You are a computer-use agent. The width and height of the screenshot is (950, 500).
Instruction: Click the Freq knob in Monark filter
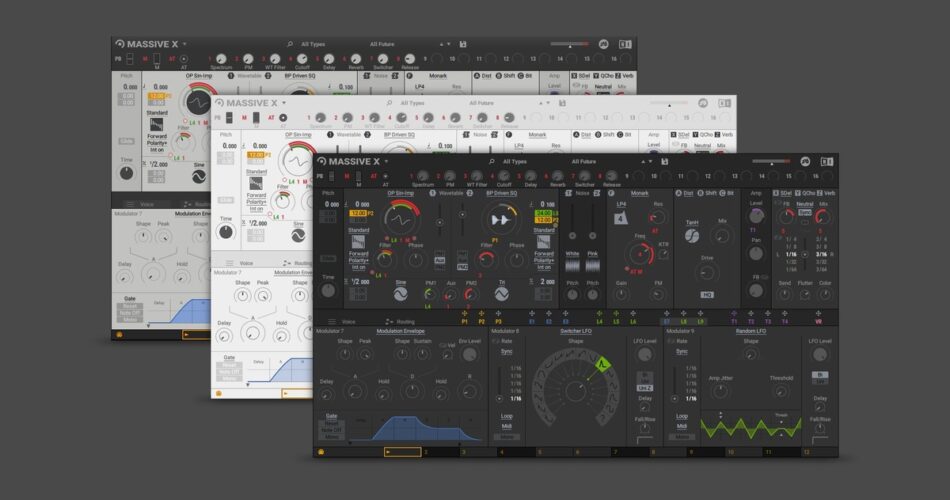tap(640, 254)
